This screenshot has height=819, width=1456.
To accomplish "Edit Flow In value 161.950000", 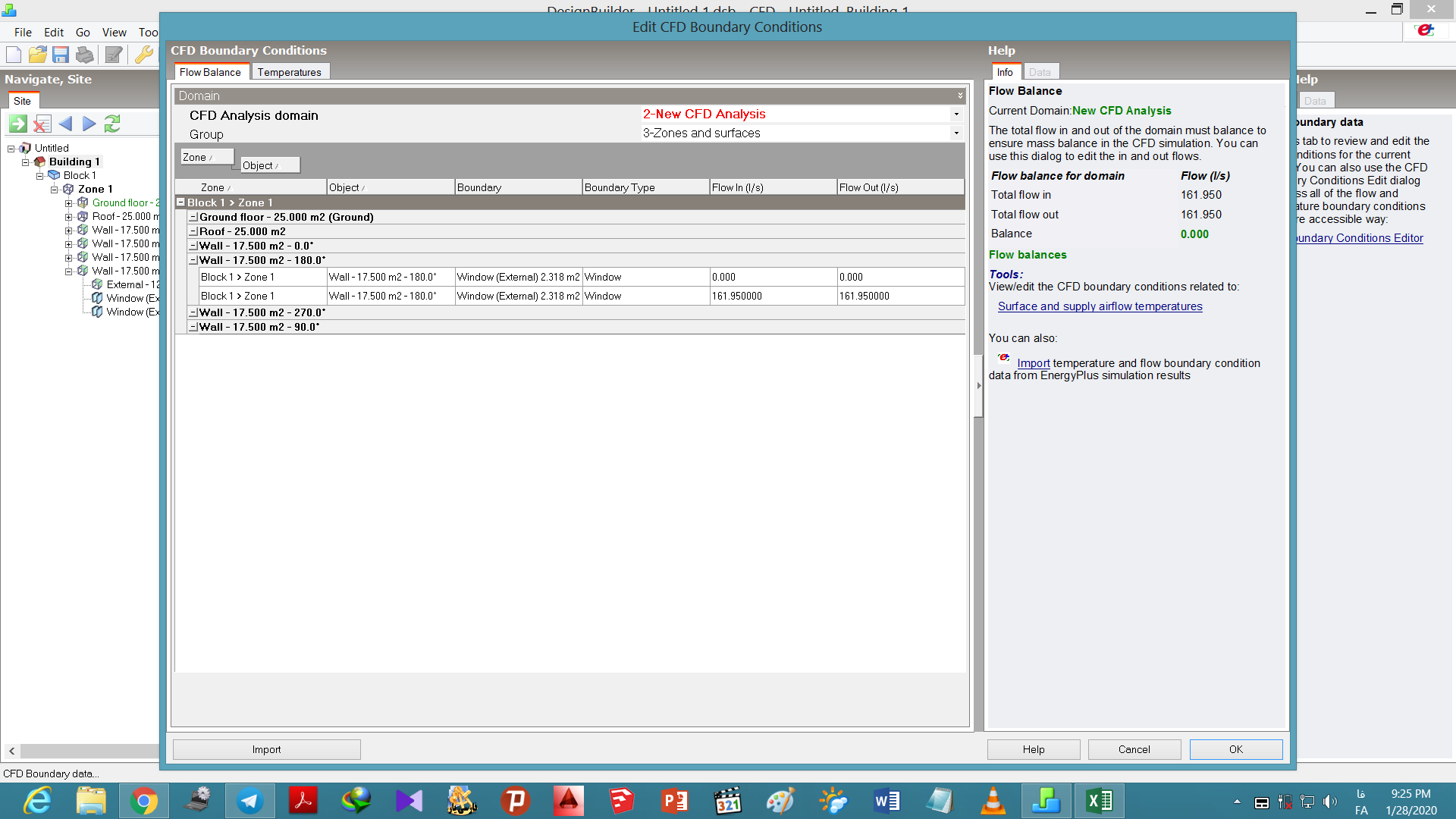I will (773, 297).
